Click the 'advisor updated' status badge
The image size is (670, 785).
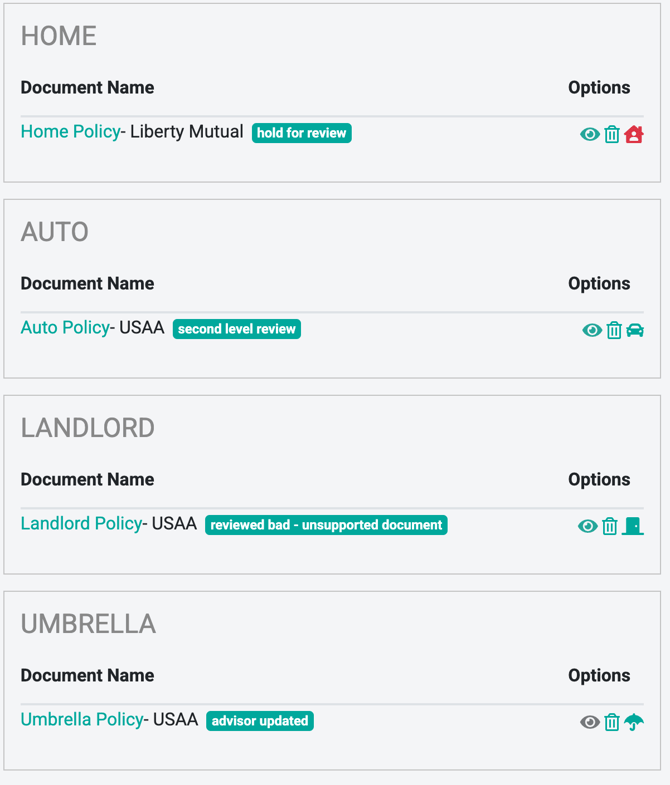[260, 721]
